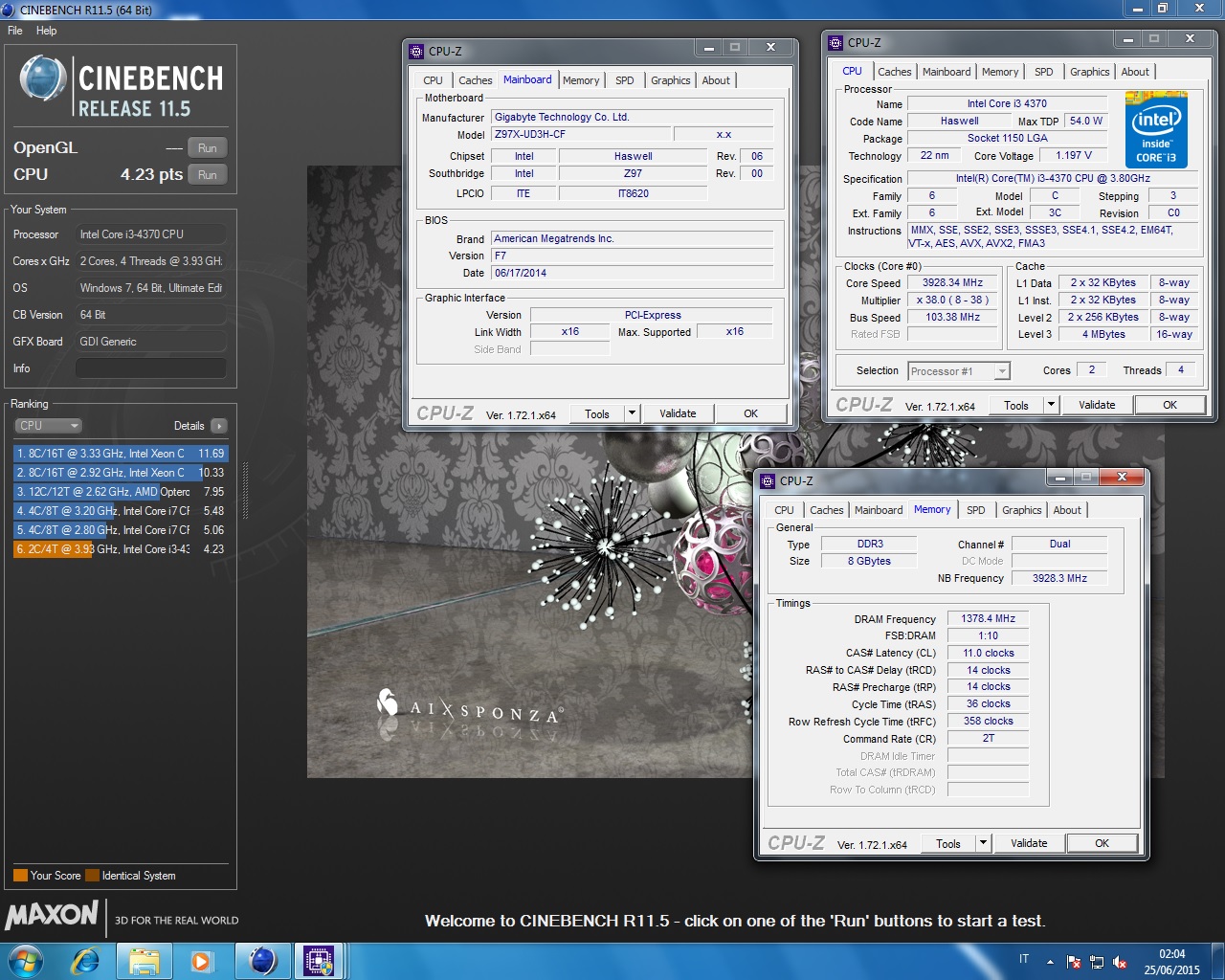The image size is (1225, 980).
Task: Open Tools dropdown arrow in CPU tab window
Action: (x=1051, y=405)
